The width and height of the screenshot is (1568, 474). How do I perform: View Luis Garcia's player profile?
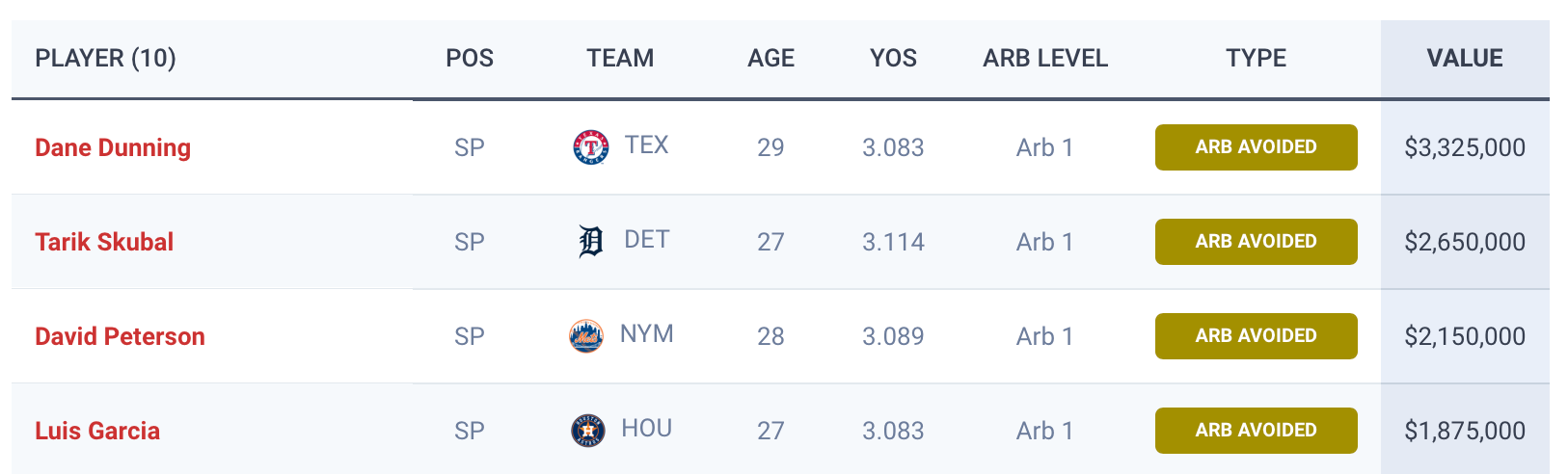point(97,431)
